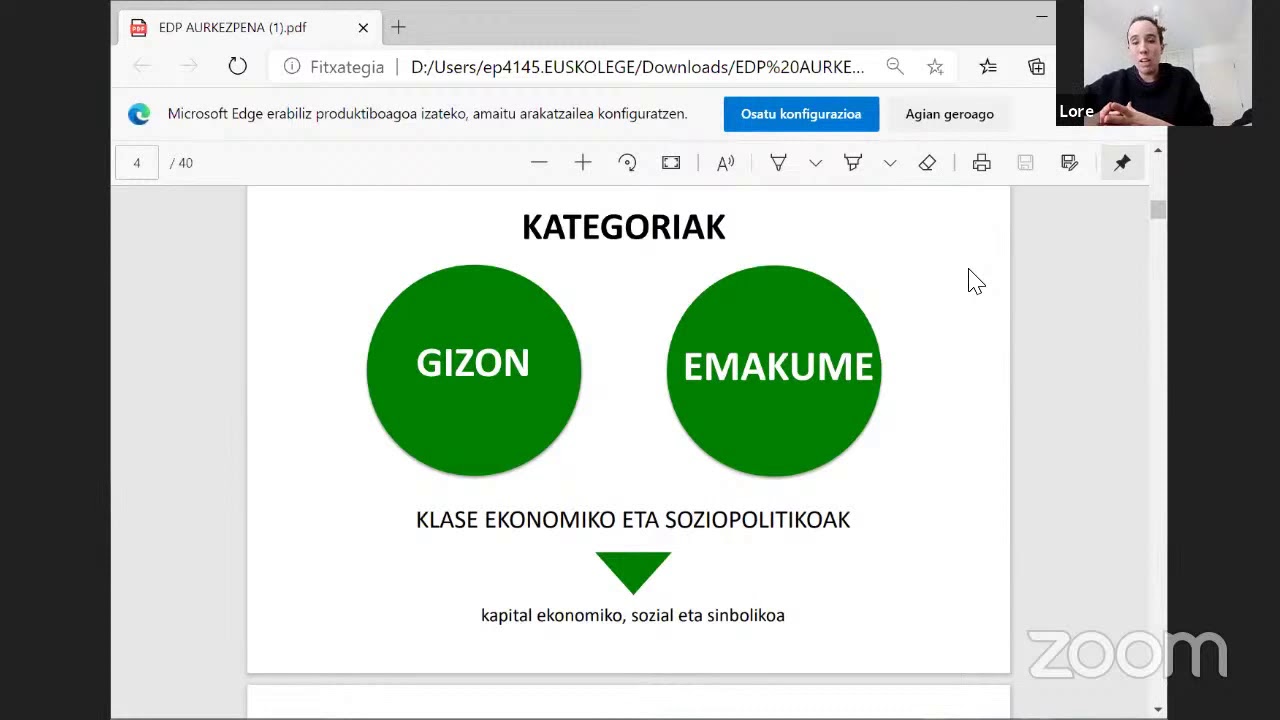Image resolution: width=1280 pixels, height=720 pixels.
Task: Click text KLASE EKONOMIKO ETA SOZIOPOLITIKOAK
Action: (633, 520)
